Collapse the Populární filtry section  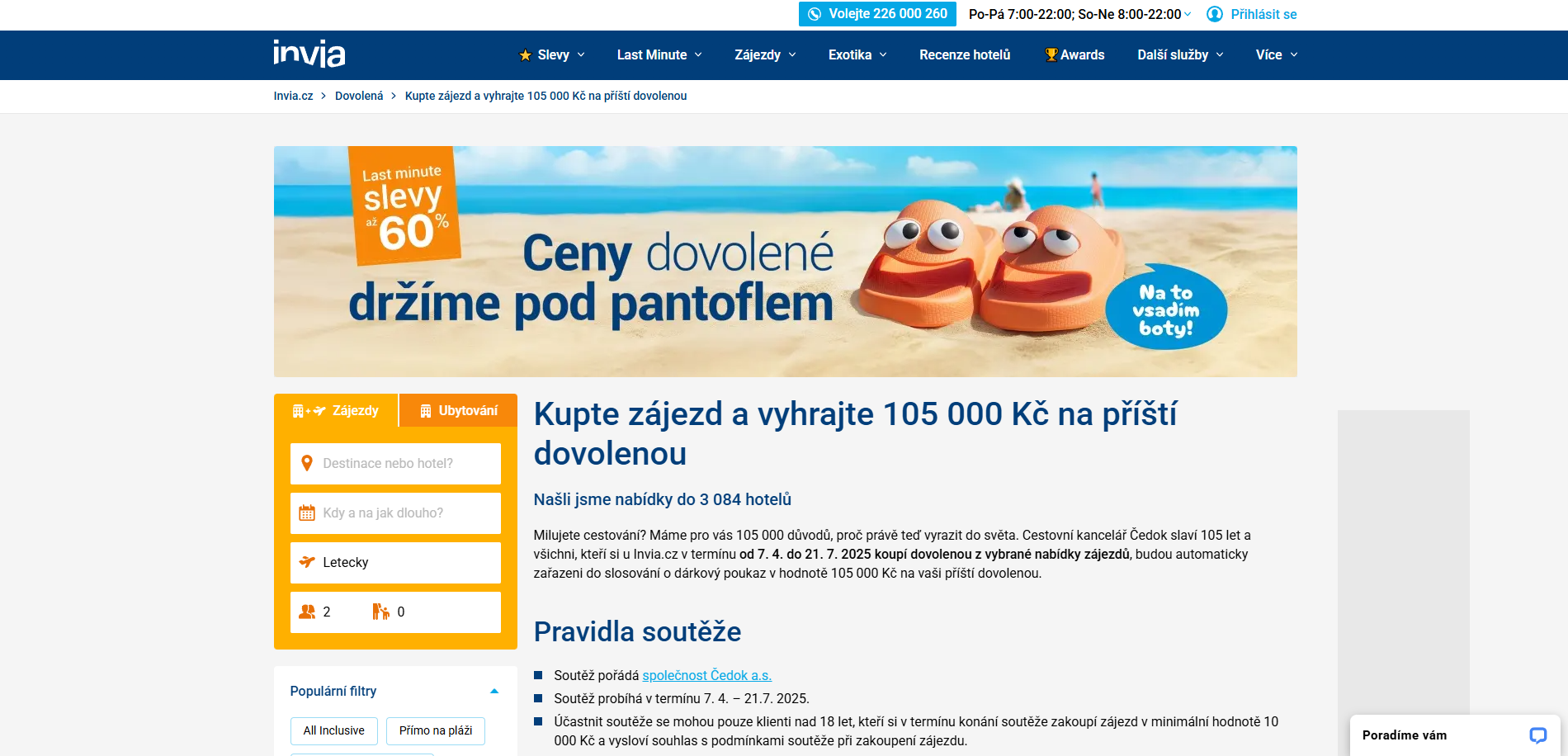494,692
